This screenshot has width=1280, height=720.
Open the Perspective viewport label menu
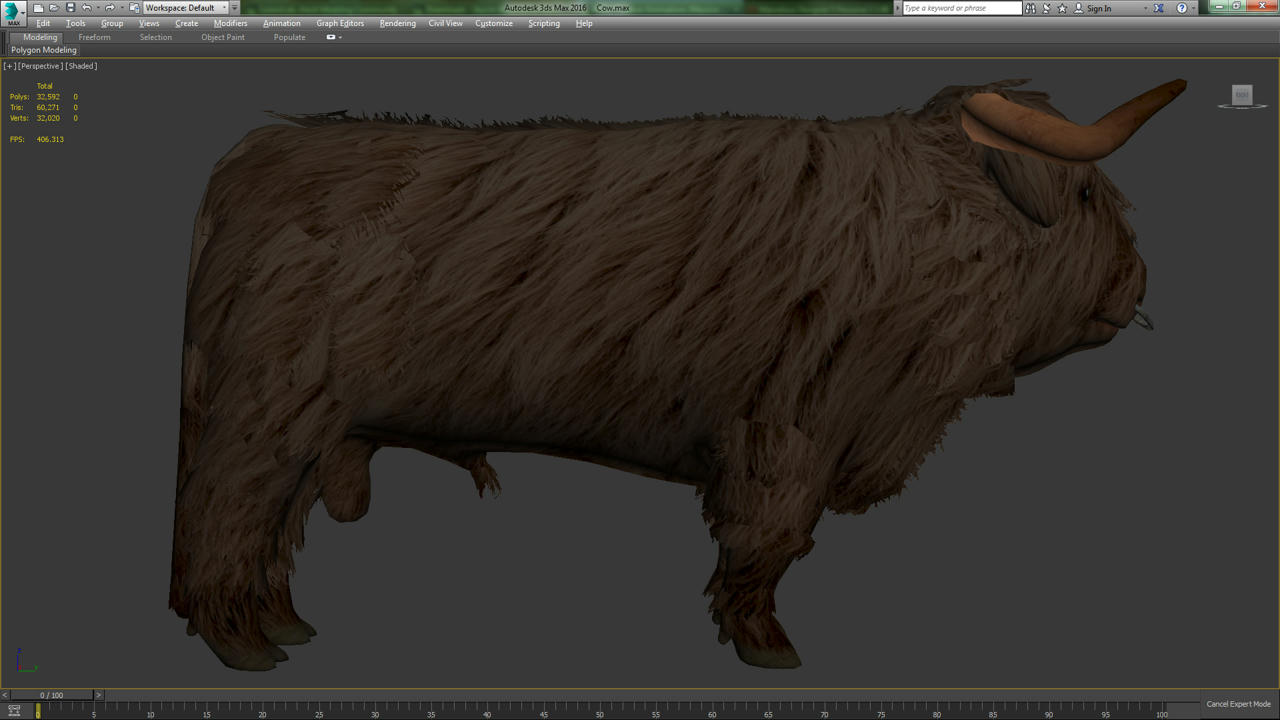(41, 66)
